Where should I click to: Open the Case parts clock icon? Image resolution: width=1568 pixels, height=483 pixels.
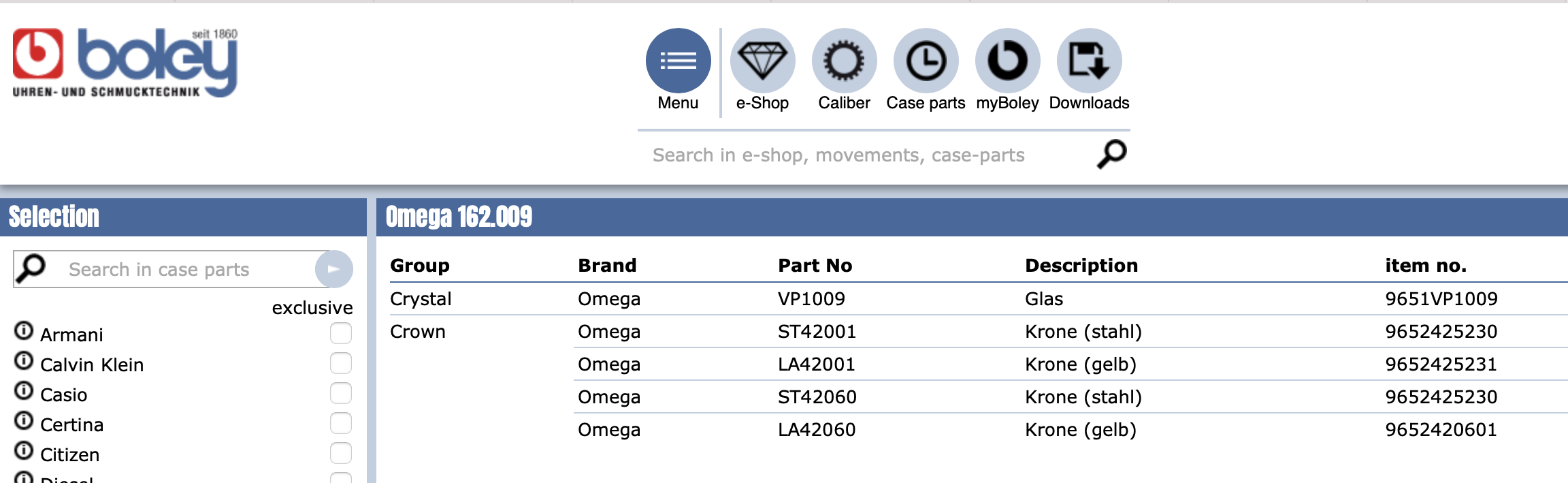click(926, 61)
